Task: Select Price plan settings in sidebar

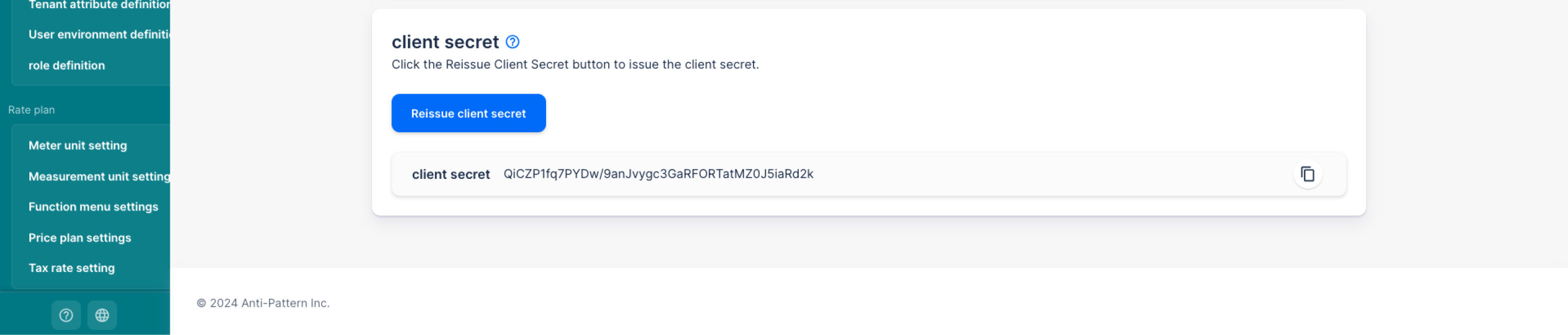Action: 79,238
